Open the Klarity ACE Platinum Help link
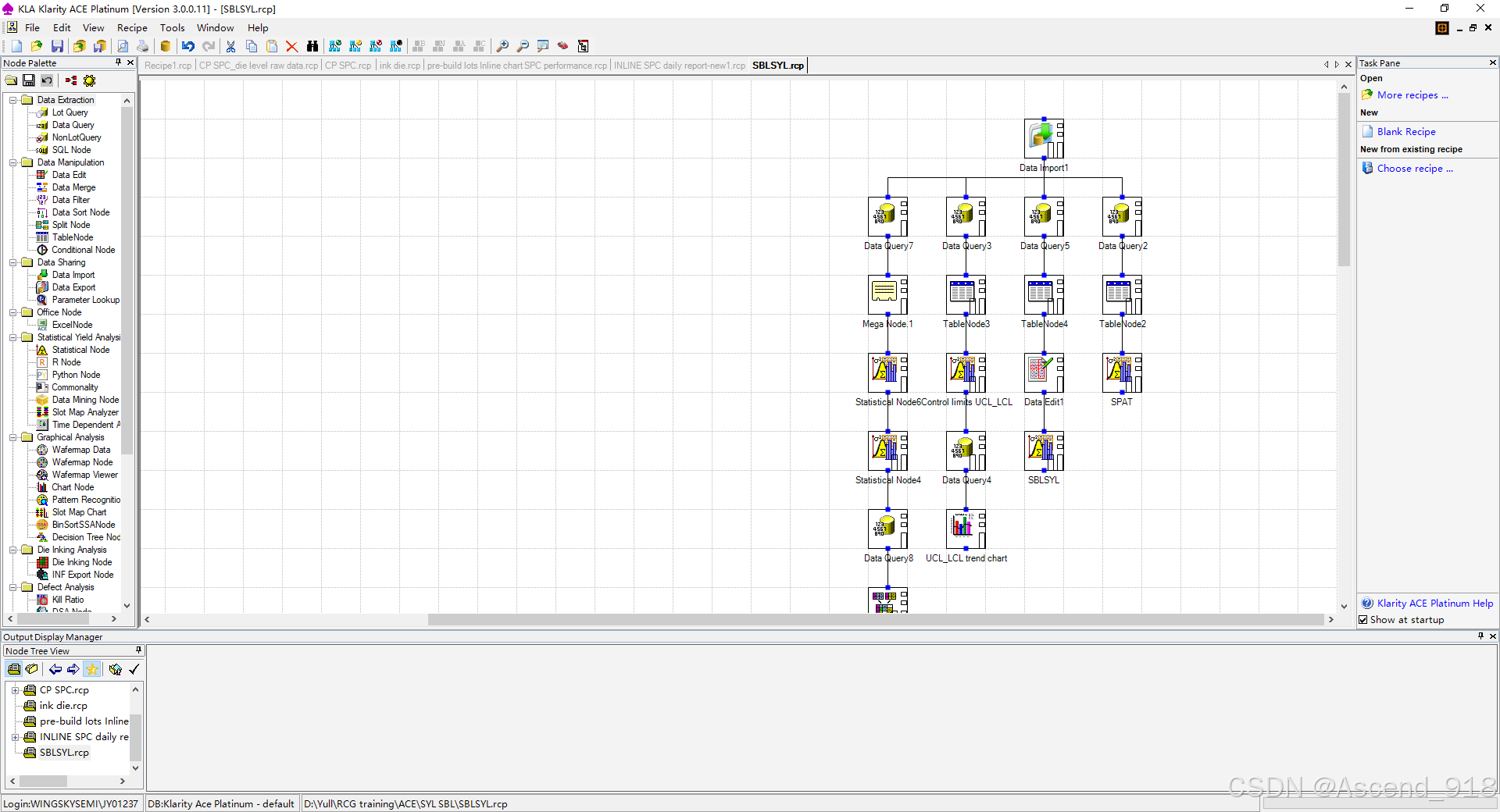Image resolution: width=1500 pixels, height=812 pixels. [1435, 604]
